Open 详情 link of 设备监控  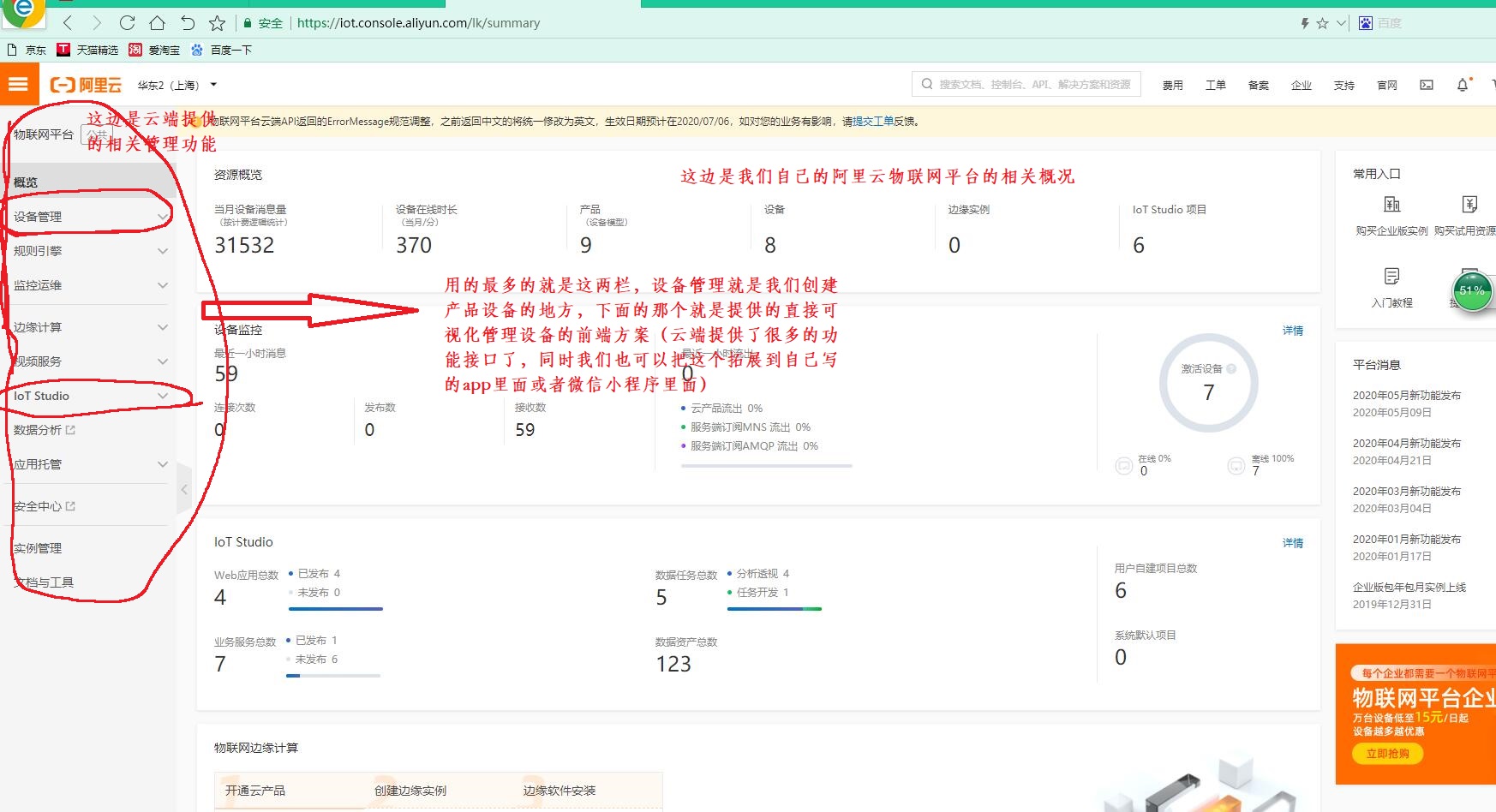pyautogui.click(x=1293, y=331)
